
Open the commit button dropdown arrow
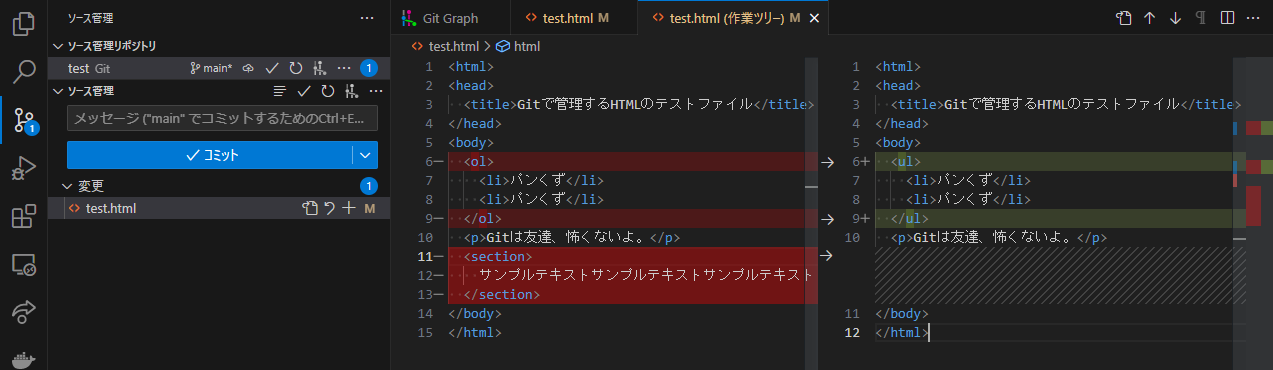(365, 155)
